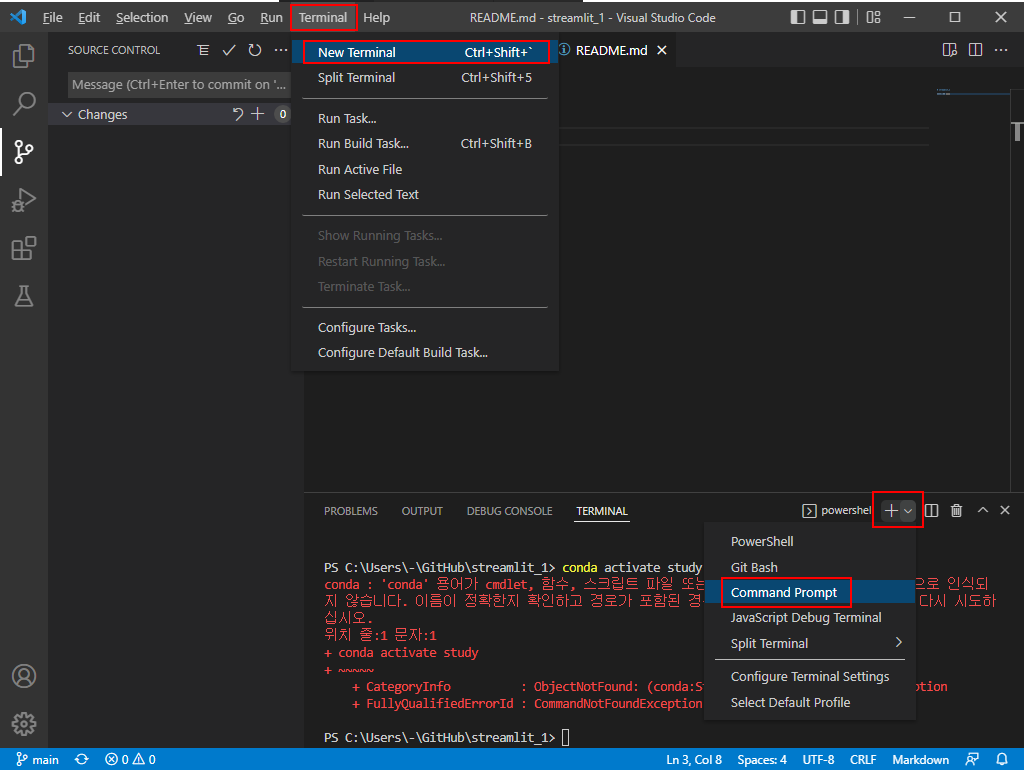The width and height of the screenshot is (1024, 770).
Task: Choose PowerShell terminal profile
Action: coord(810,541)
